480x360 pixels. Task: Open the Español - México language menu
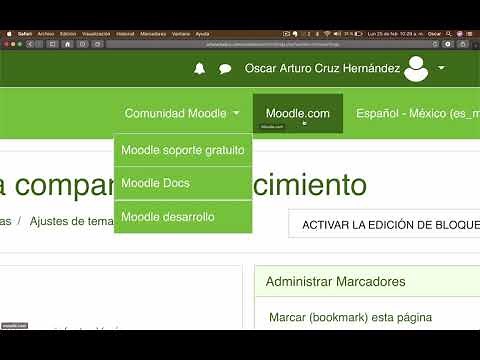point(418,113)
